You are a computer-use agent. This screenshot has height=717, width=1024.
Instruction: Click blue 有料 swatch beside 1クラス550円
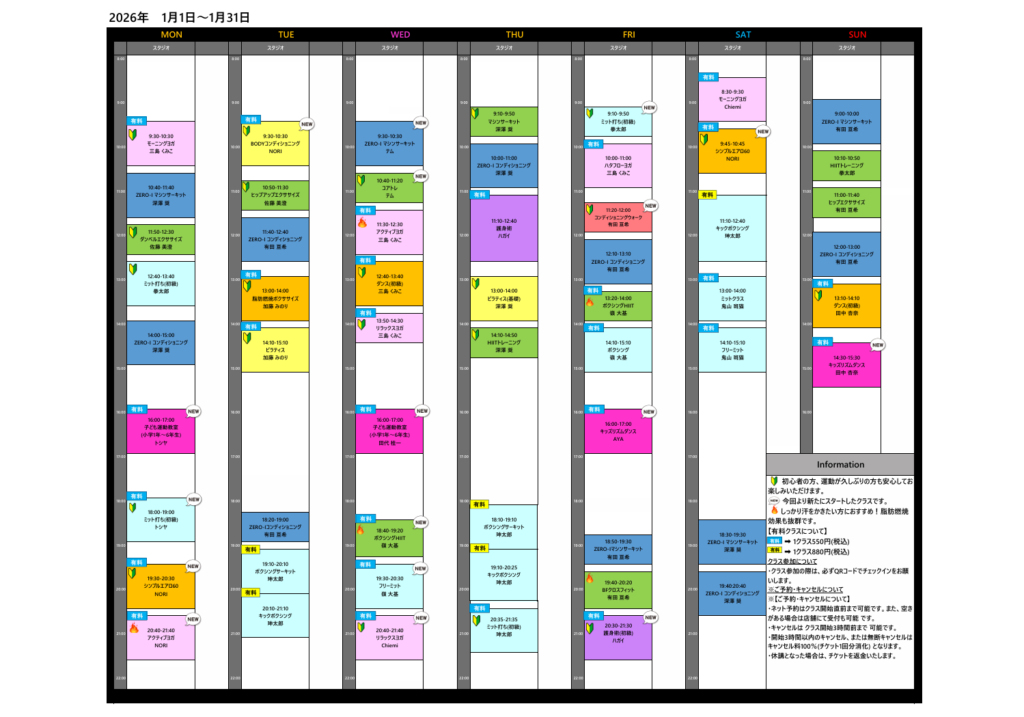tap(775, 541)
